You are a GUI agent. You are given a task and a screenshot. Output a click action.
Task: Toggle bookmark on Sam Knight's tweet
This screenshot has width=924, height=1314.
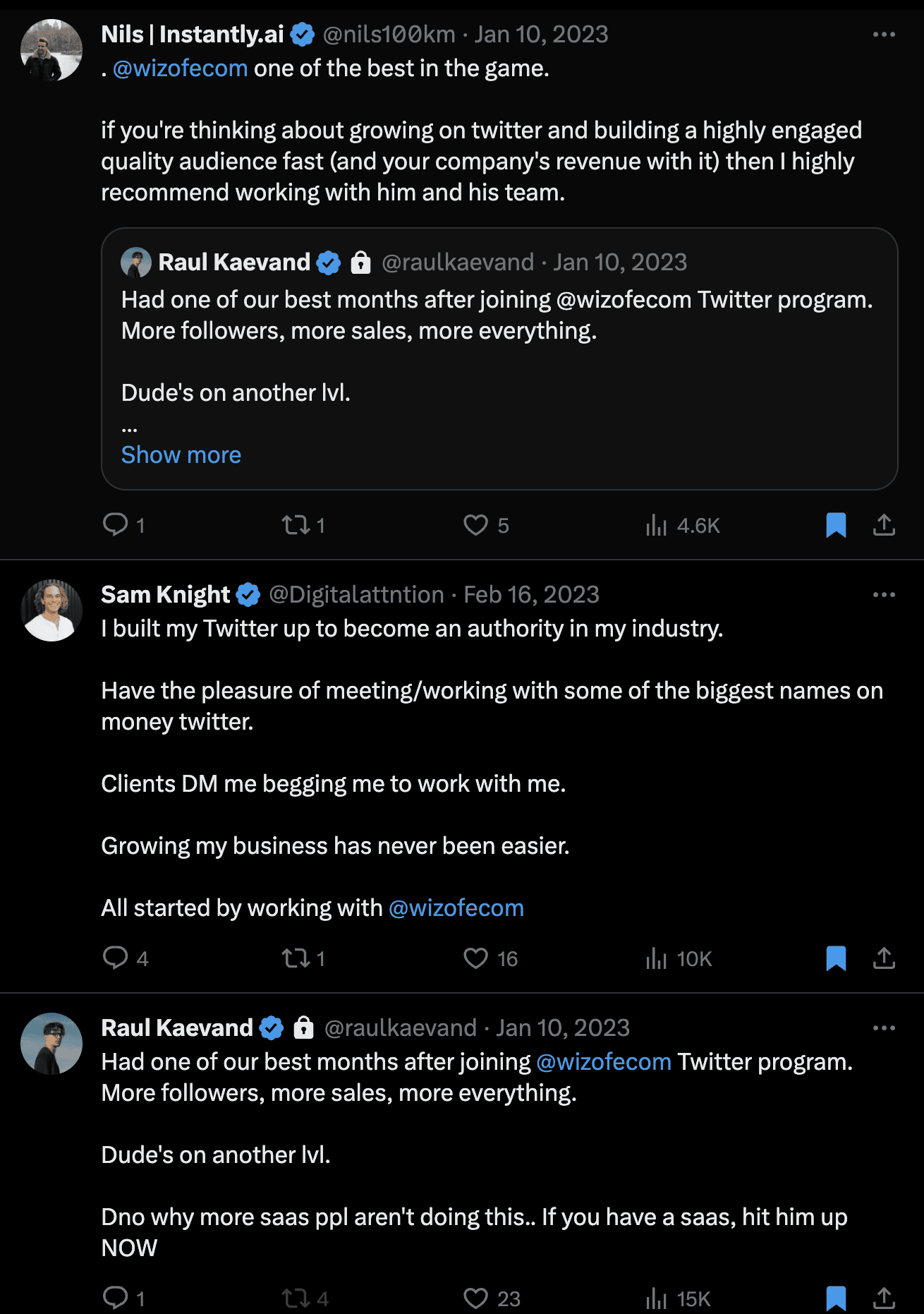point(836,958)
